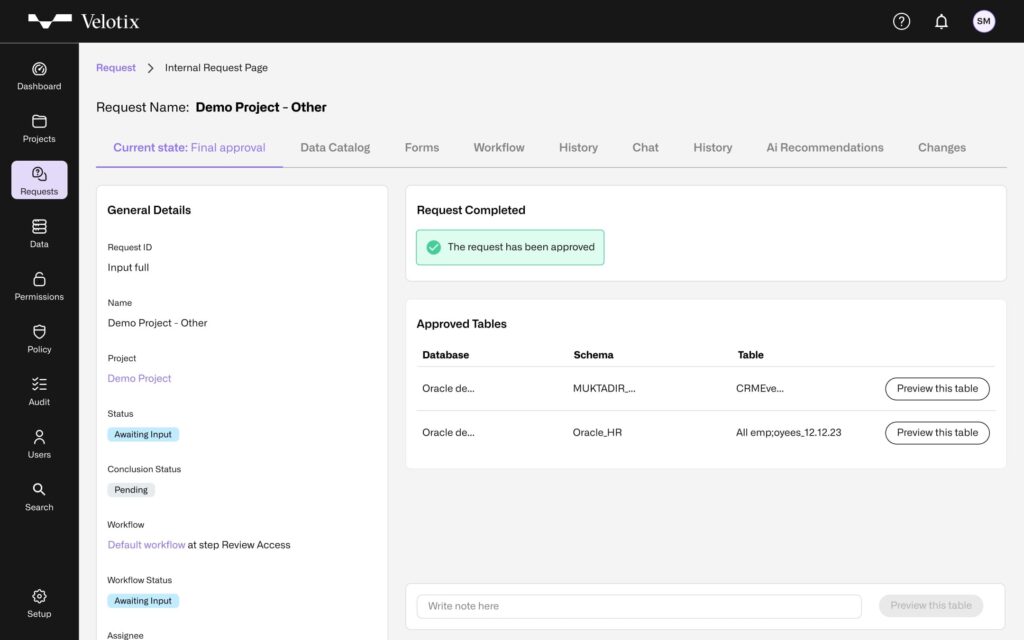Open the Workflow tab

pyautogui.click(x=499, y=148)
